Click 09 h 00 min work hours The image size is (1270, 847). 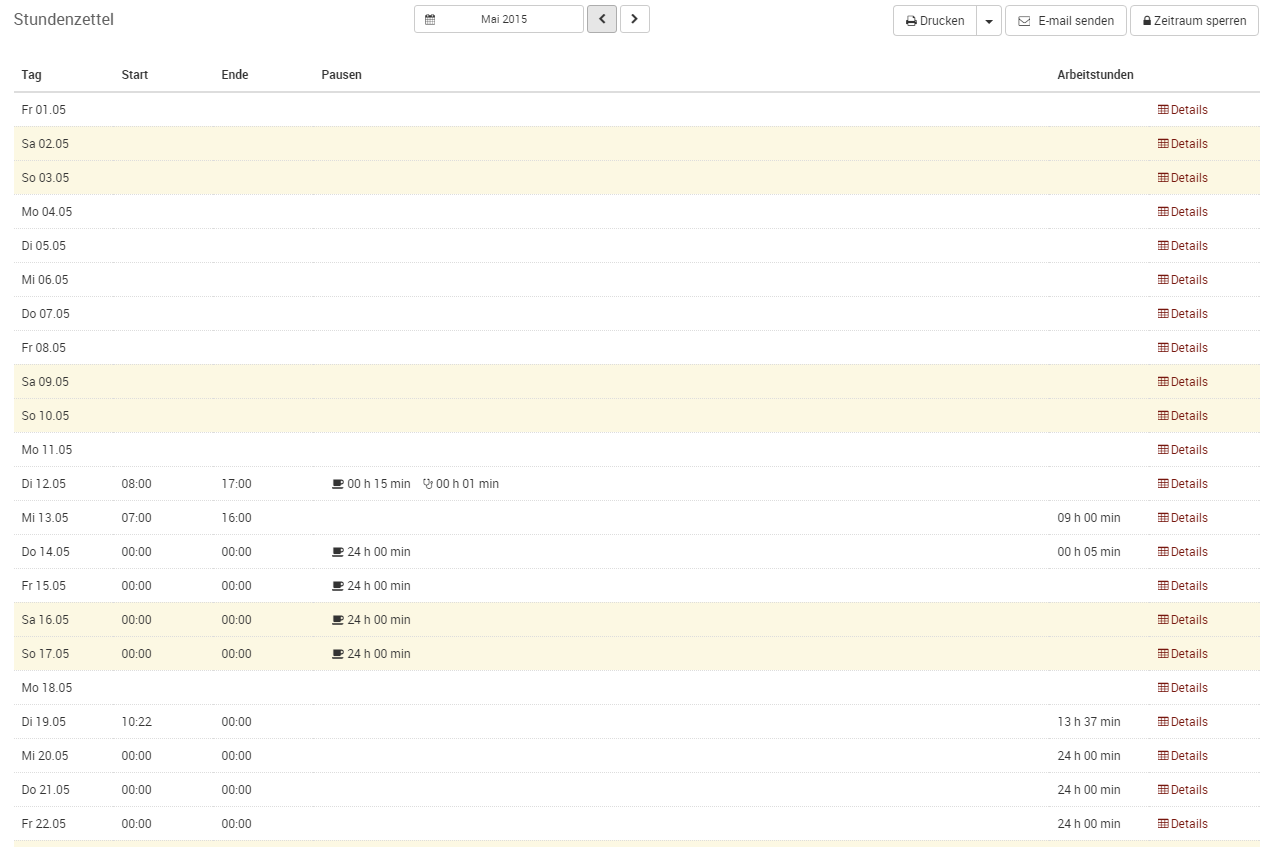click(x=1089, y=518)
